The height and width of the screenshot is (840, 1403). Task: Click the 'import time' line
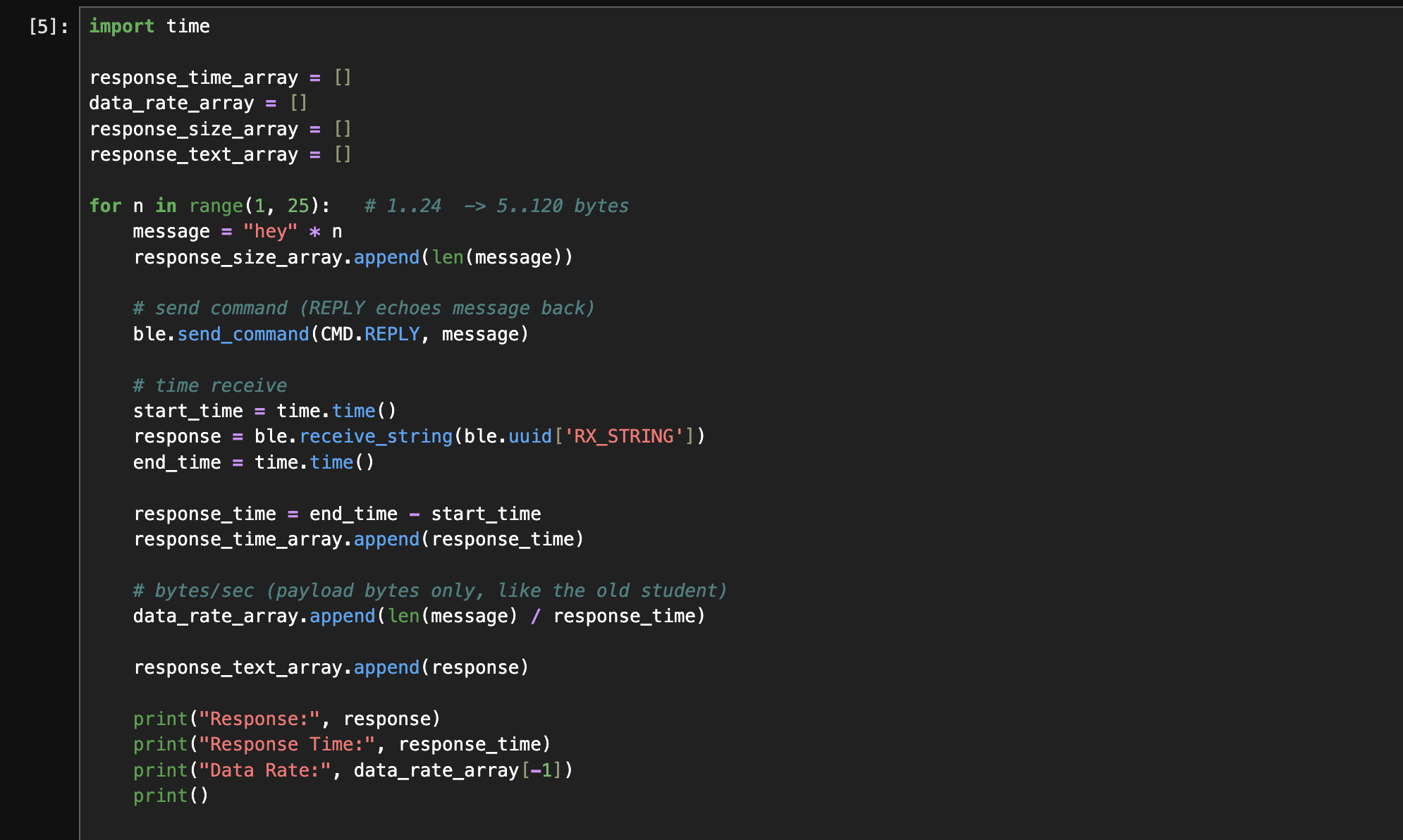tap(149, 27)
